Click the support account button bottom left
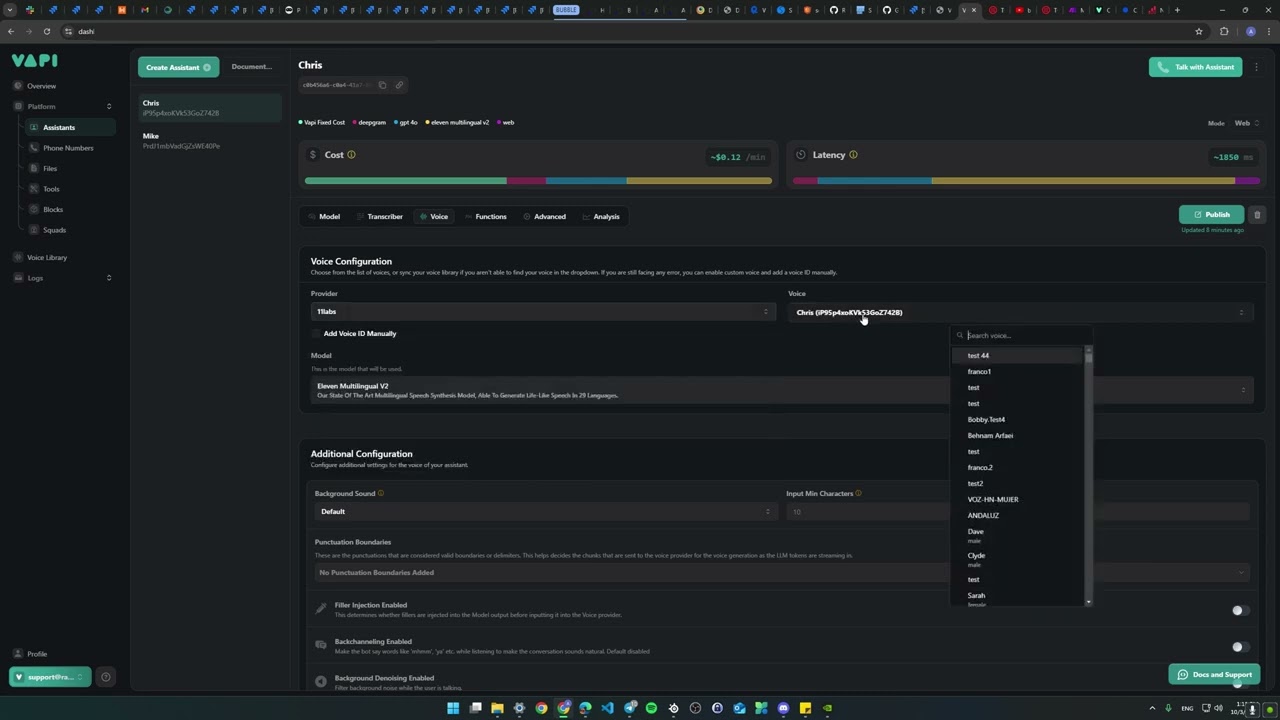Image resolution: width=1280 pixels, height=720 pixels. click(51, 677)
